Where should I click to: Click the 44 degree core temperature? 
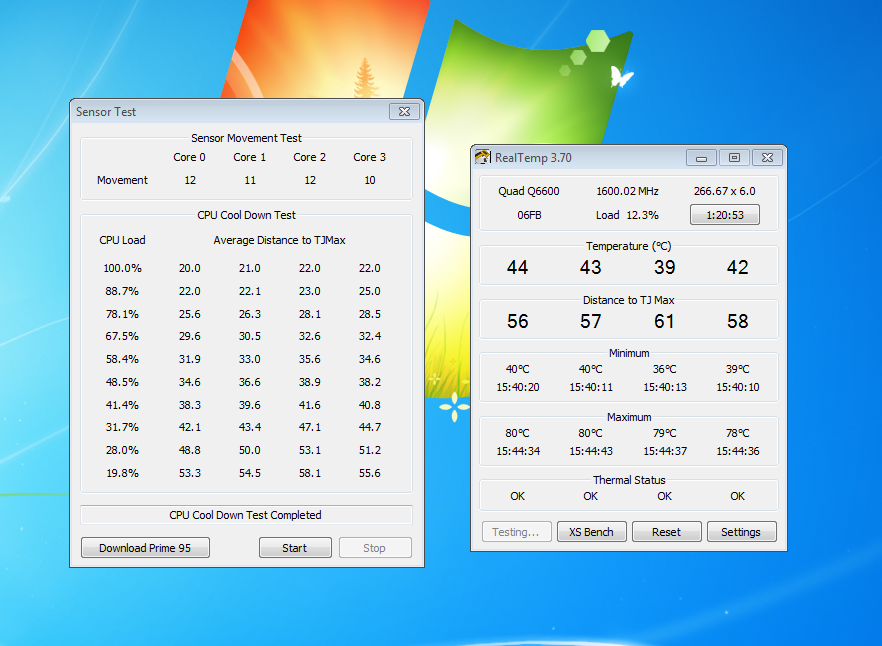coord(518,267)
